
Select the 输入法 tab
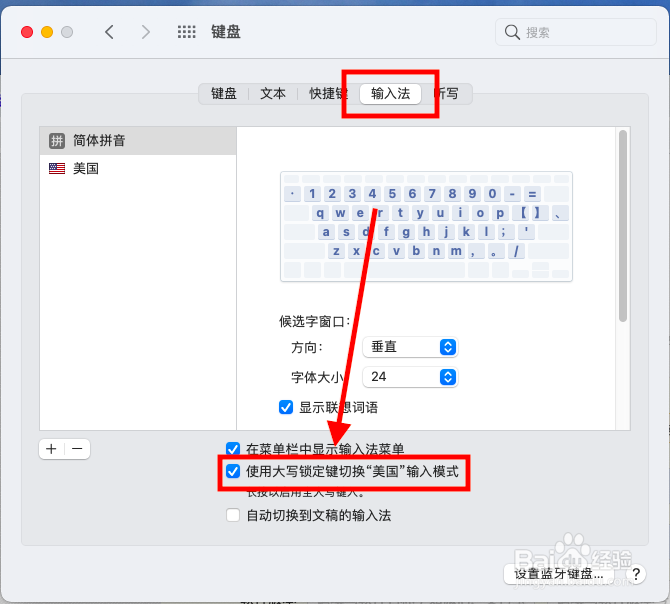point(391,94)
